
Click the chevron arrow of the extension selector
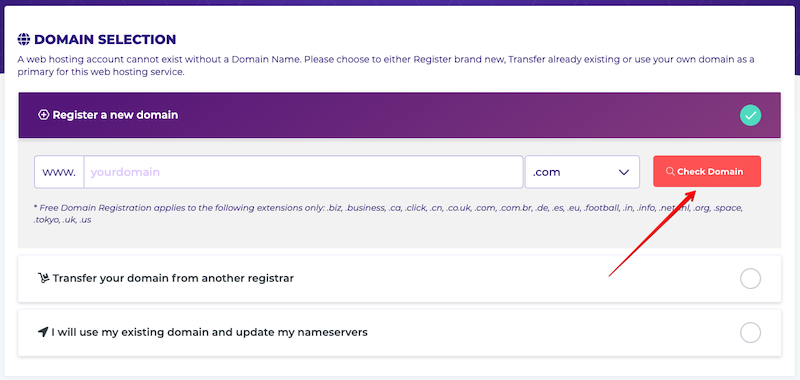tap(623, 172)
